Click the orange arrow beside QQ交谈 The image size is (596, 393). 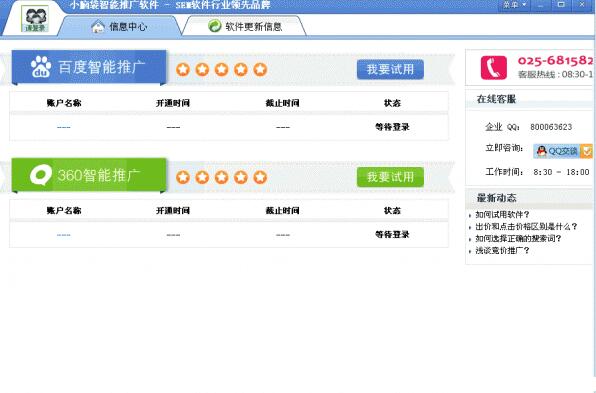(x=587, y=151)
